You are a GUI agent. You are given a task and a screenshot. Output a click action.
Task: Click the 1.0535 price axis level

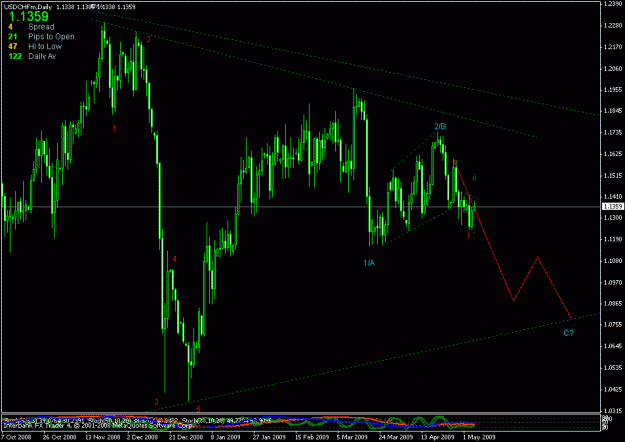(612, 367)
